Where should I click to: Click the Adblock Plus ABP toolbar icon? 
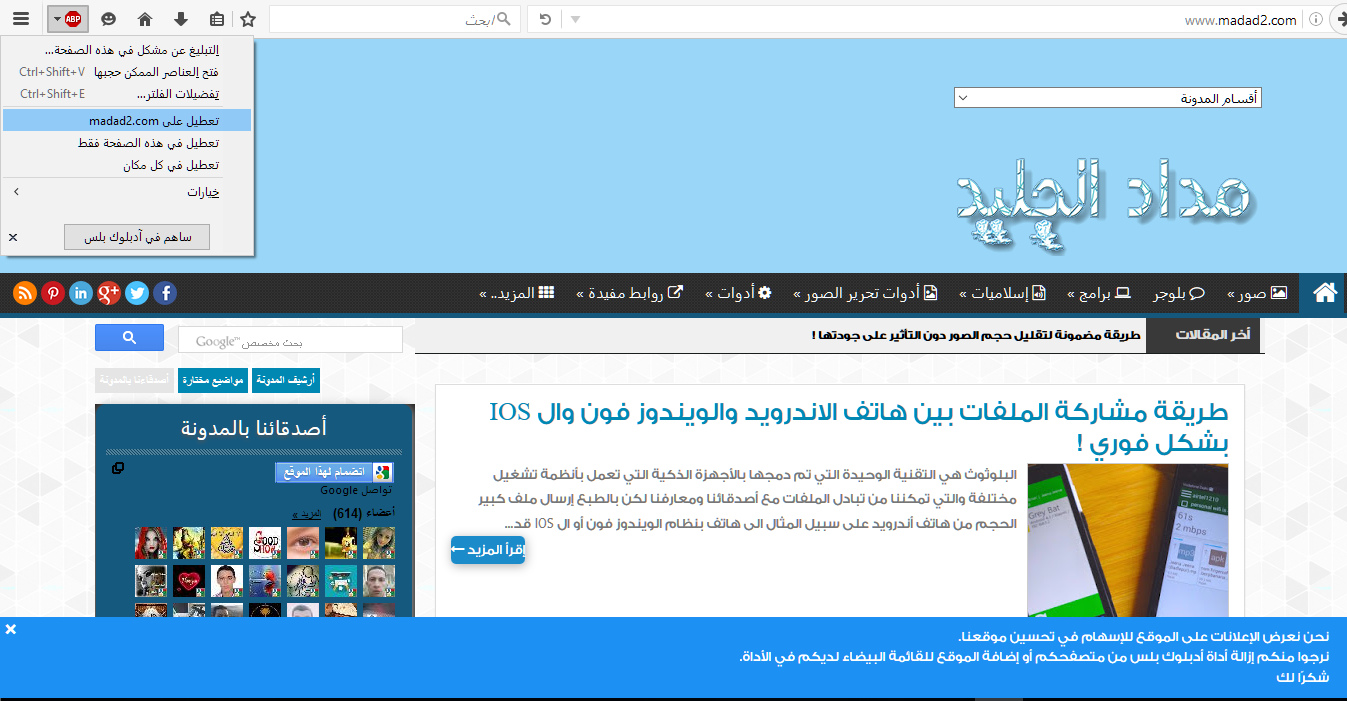(x=73, y=19)
